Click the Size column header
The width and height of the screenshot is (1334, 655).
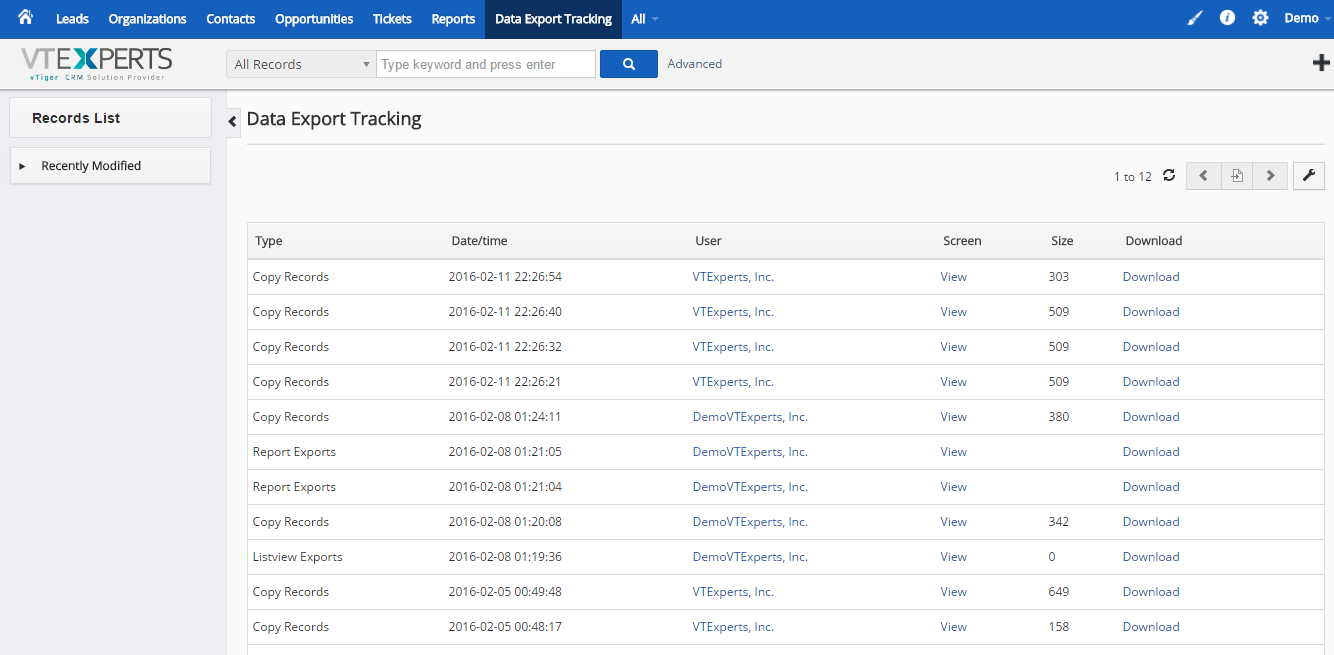pos(1062,241)
